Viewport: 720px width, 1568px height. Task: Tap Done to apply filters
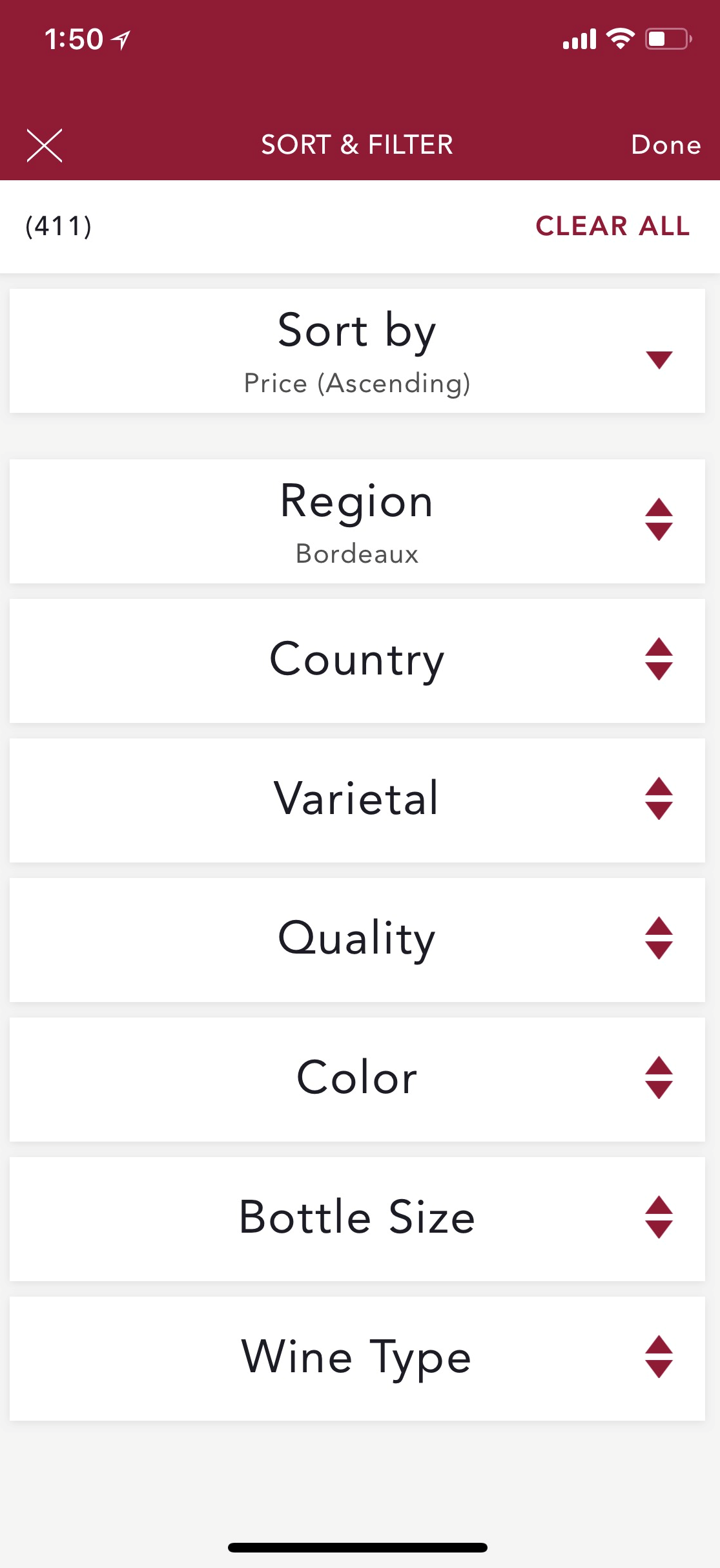pyautogui.click(x=666, y=145)
